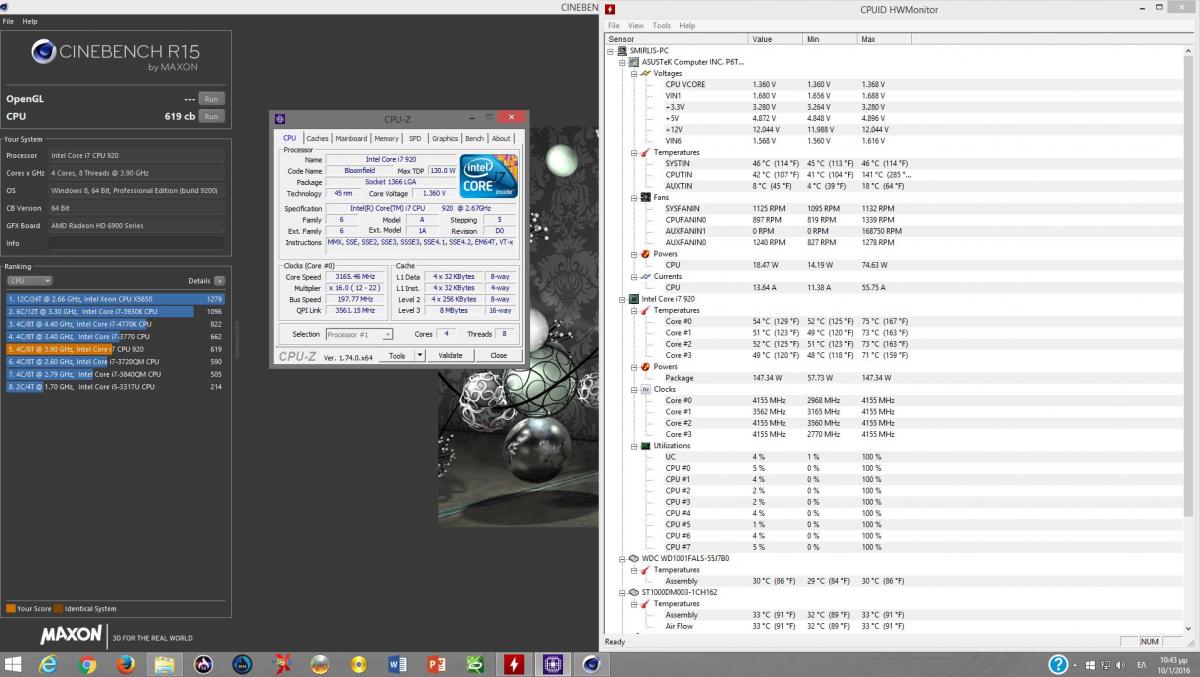Switch to the About tab in CPU-Z
This screenshot has width=1200, height=677.
pos(501,138)
